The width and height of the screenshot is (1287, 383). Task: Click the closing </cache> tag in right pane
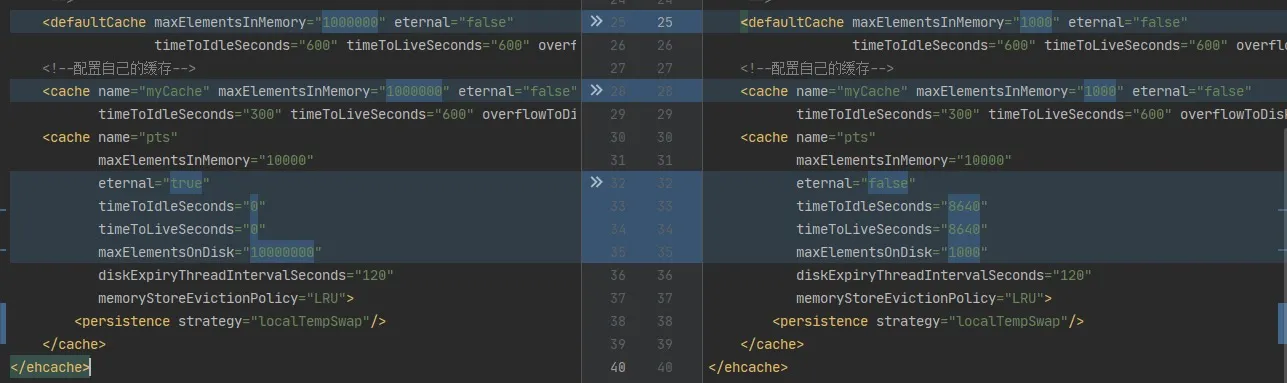pos(772,344)
